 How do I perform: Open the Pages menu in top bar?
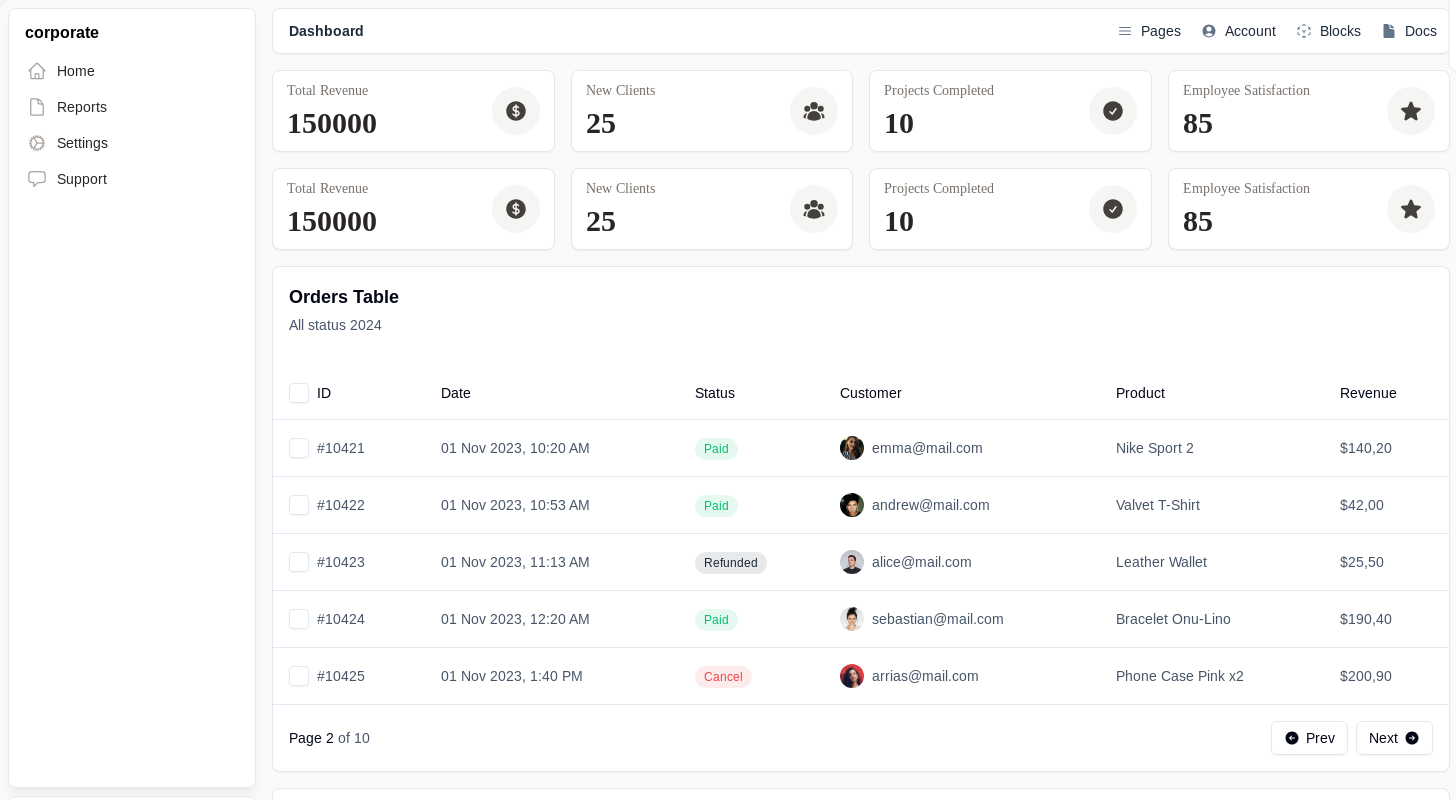pyautogui.click(x=1149, y=31)
